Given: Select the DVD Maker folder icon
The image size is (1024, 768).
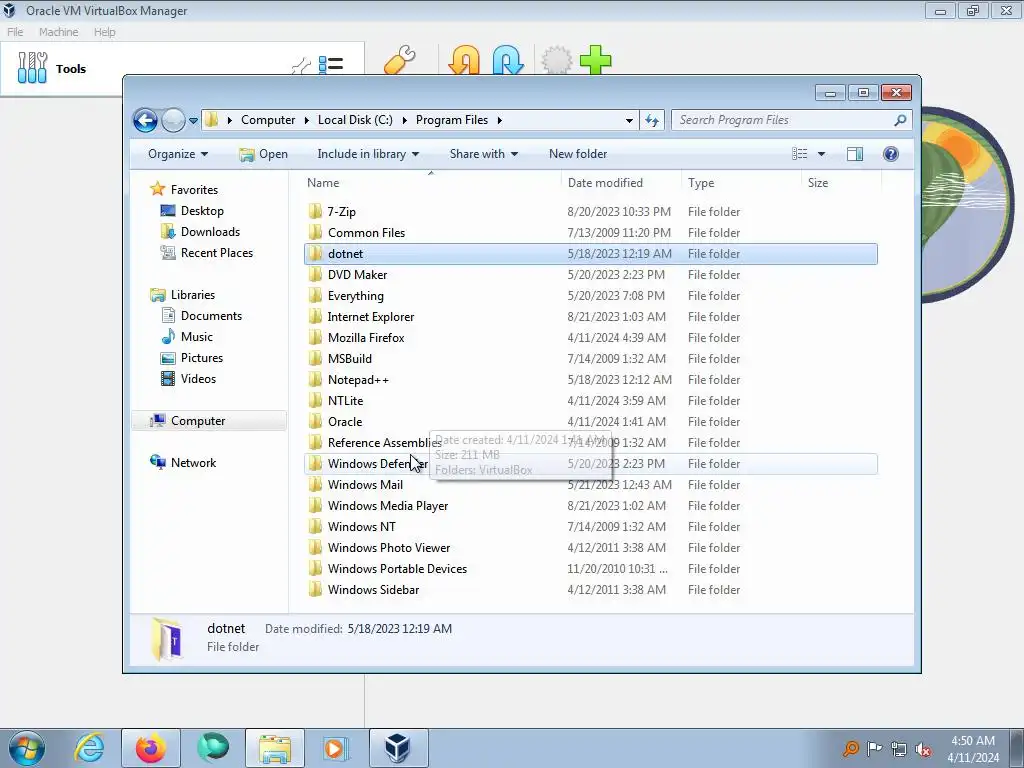Looking at the screenshot, I should tap(315, 274).
